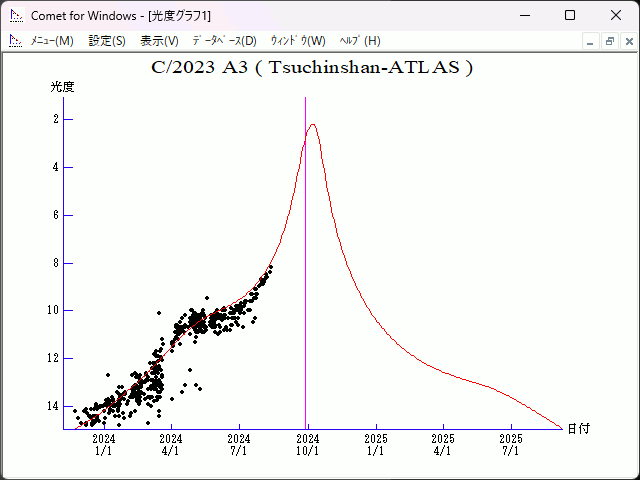Click the 2024 1/1 date label
The image size is (640, 480).
click(104, 445)
